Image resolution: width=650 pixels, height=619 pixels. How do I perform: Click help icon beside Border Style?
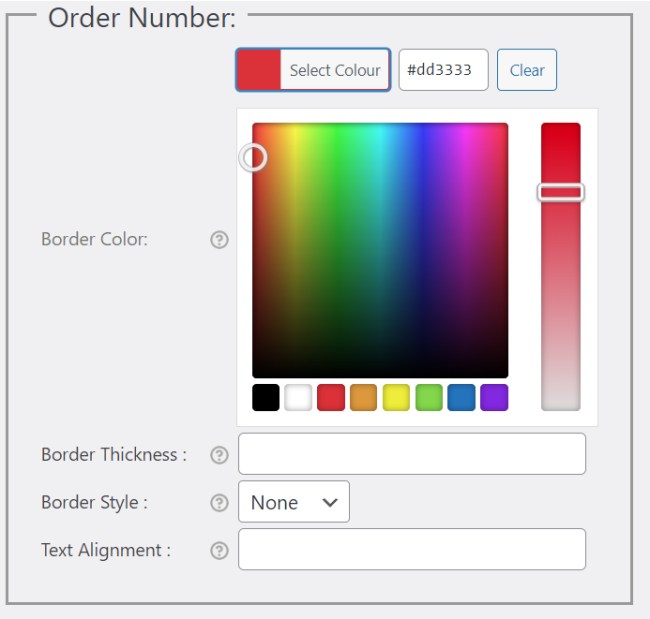pyautogui.click(x=220, y=503)
